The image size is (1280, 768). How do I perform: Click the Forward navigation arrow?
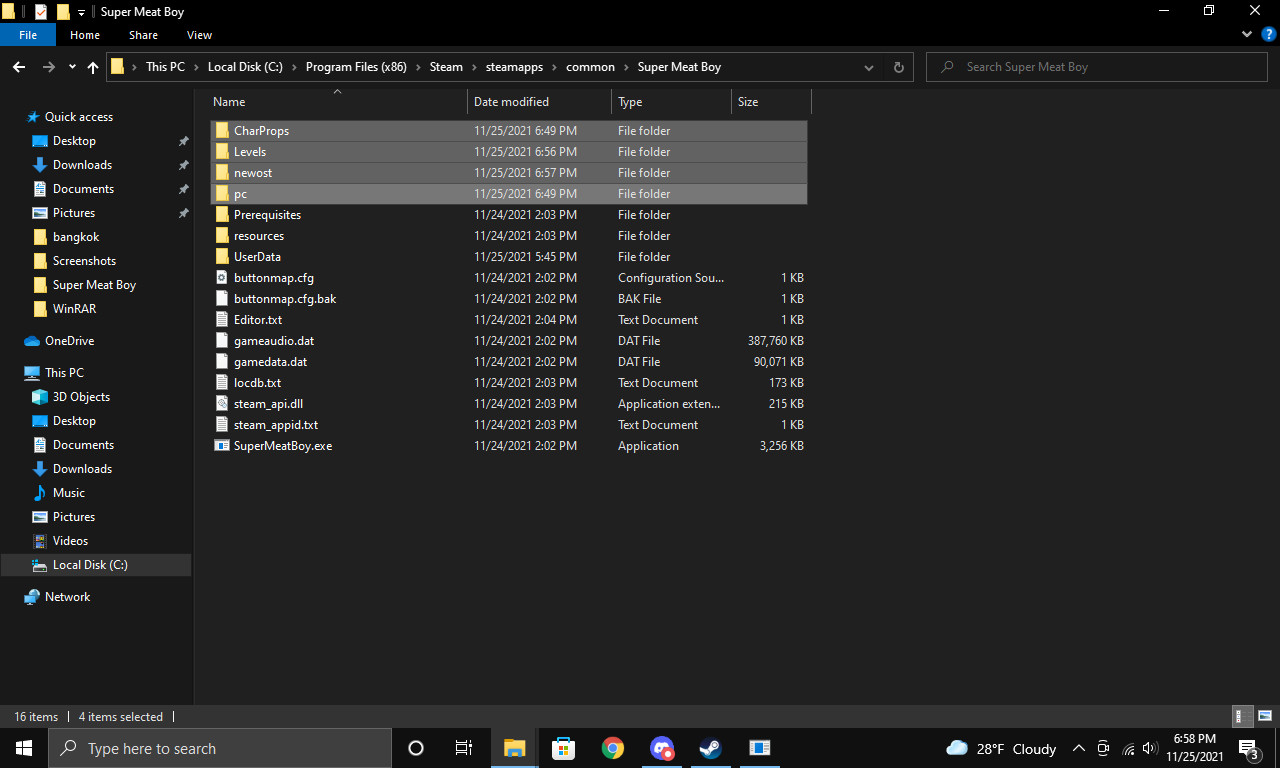[49, 67]
